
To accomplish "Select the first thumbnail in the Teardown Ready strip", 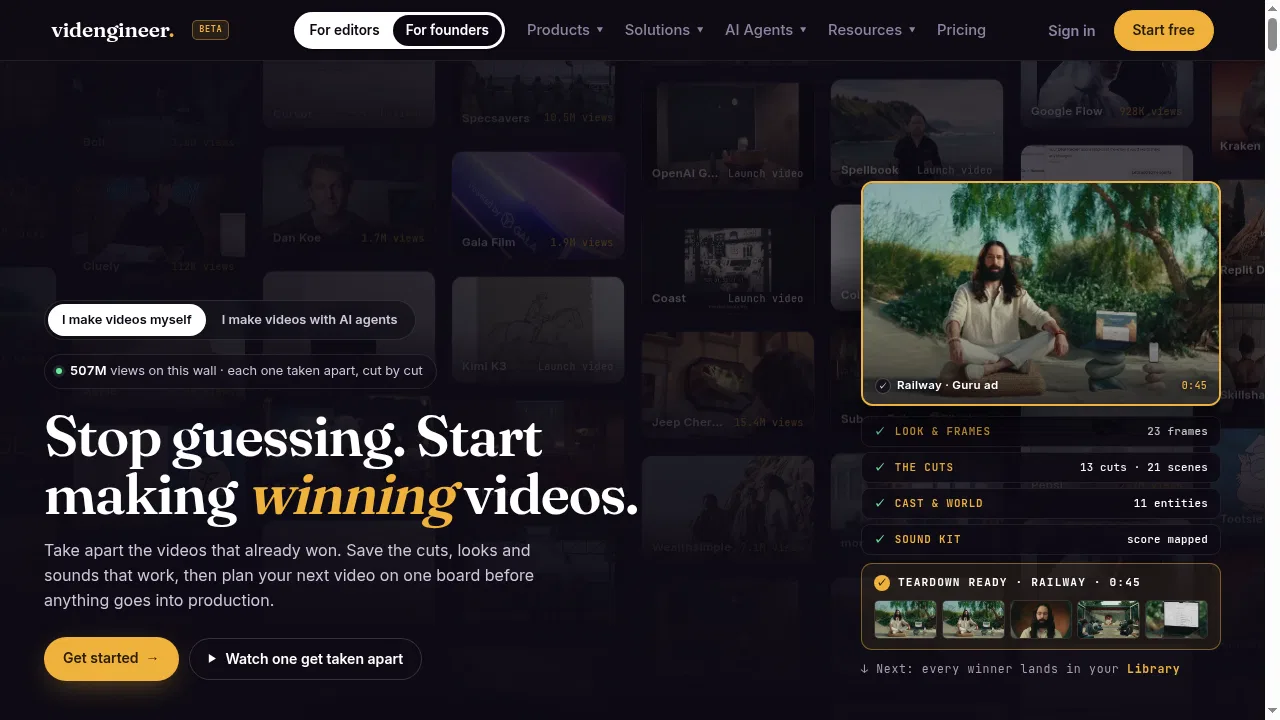I will tap(906, 619).
